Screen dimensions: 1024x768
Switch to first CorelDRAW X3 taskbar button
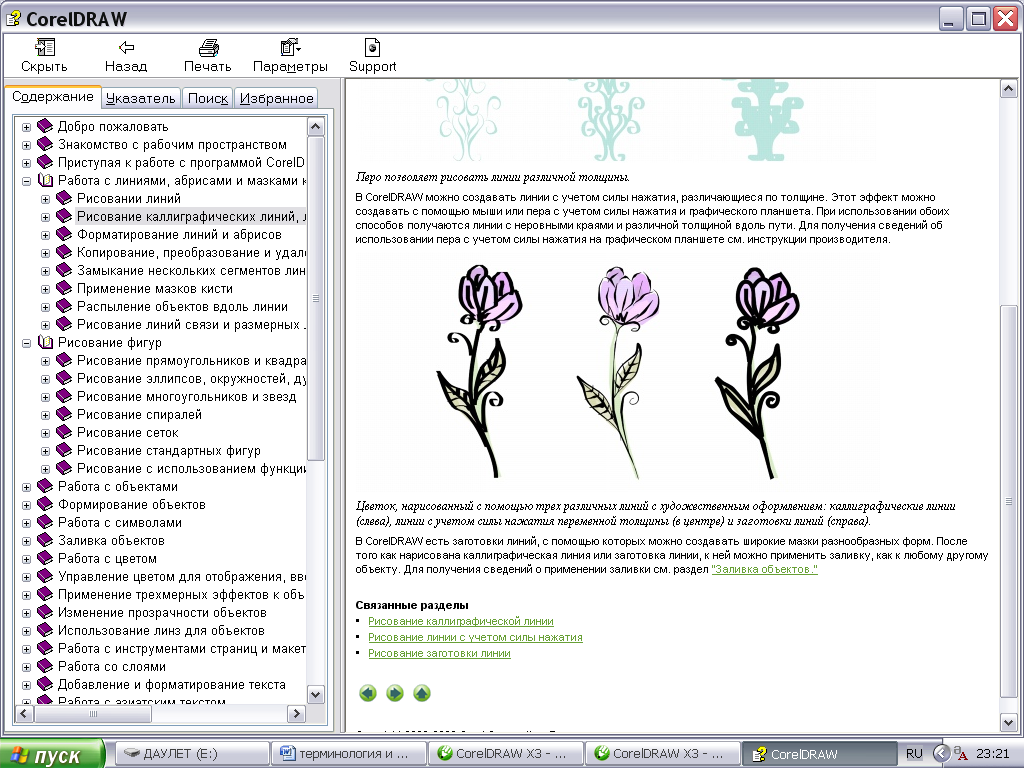(x=505, y=754)
